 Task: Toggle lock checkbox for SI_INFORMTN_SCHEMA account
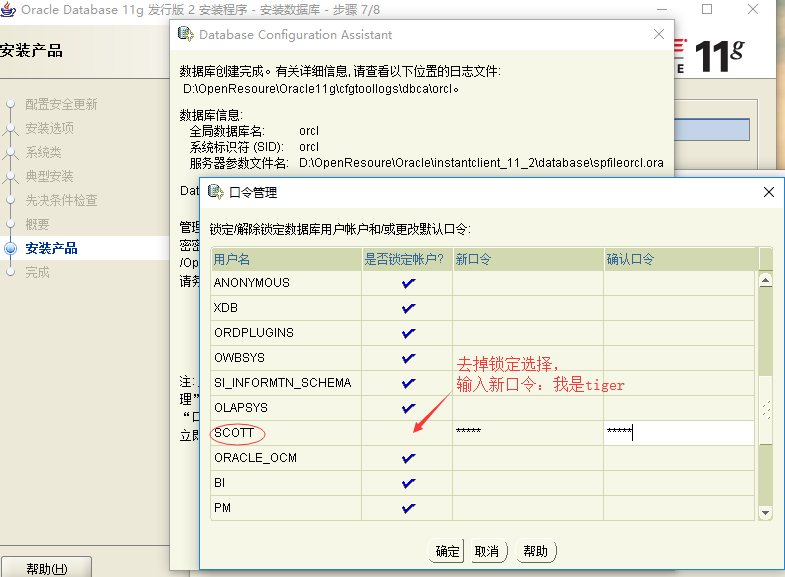408,383
